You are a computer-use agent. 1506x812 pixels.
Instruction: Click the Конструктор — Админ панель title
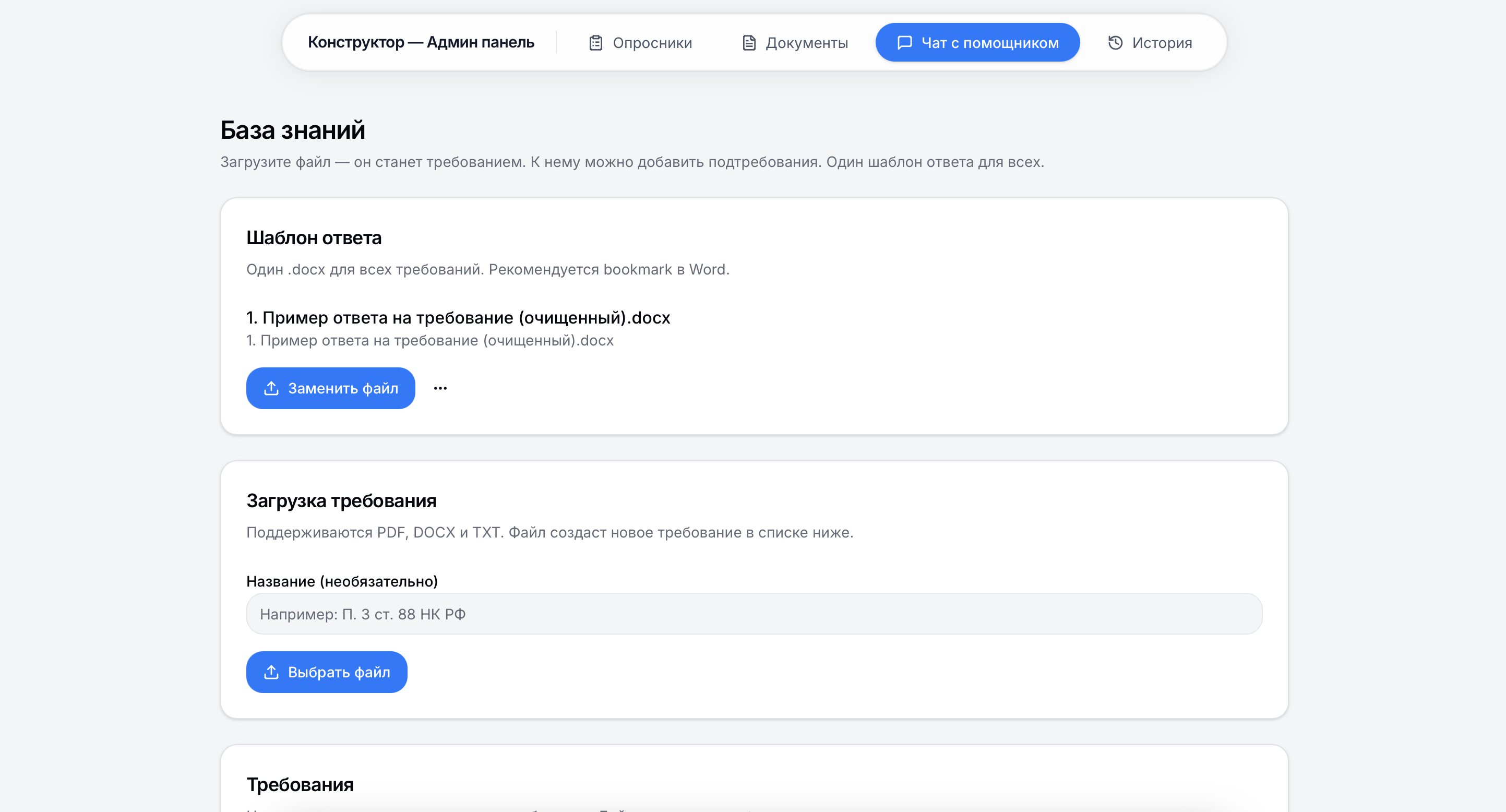coord(421,42)
